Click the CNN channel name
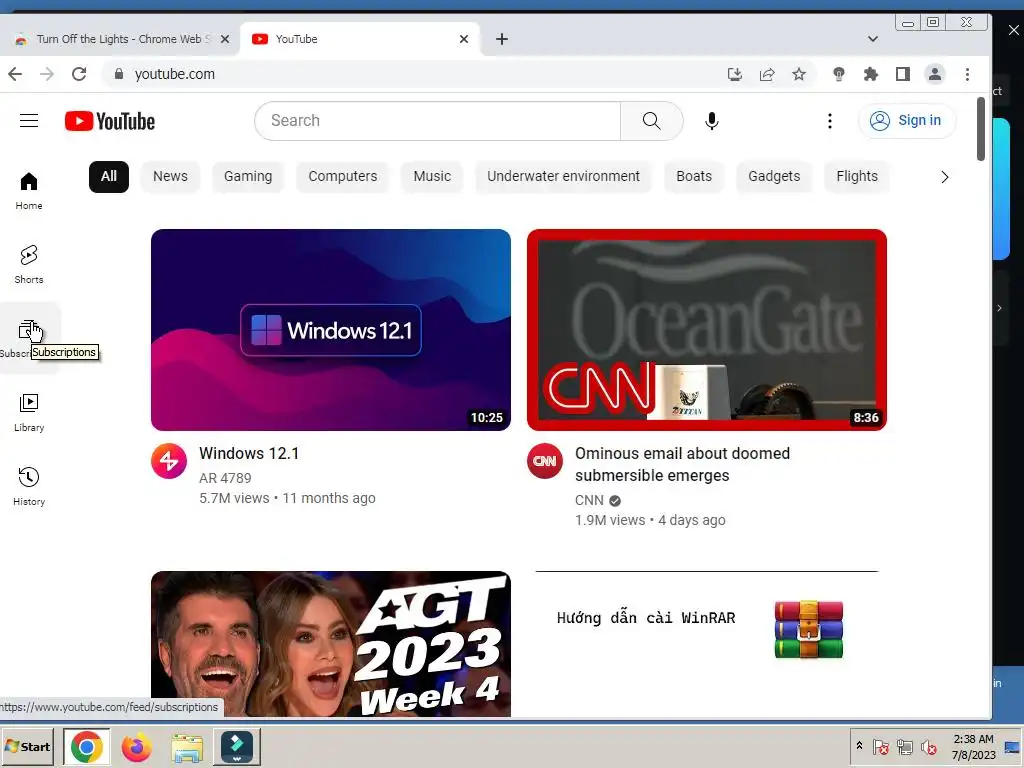This screenshot has height=768, width=1024. pos(589,501)
